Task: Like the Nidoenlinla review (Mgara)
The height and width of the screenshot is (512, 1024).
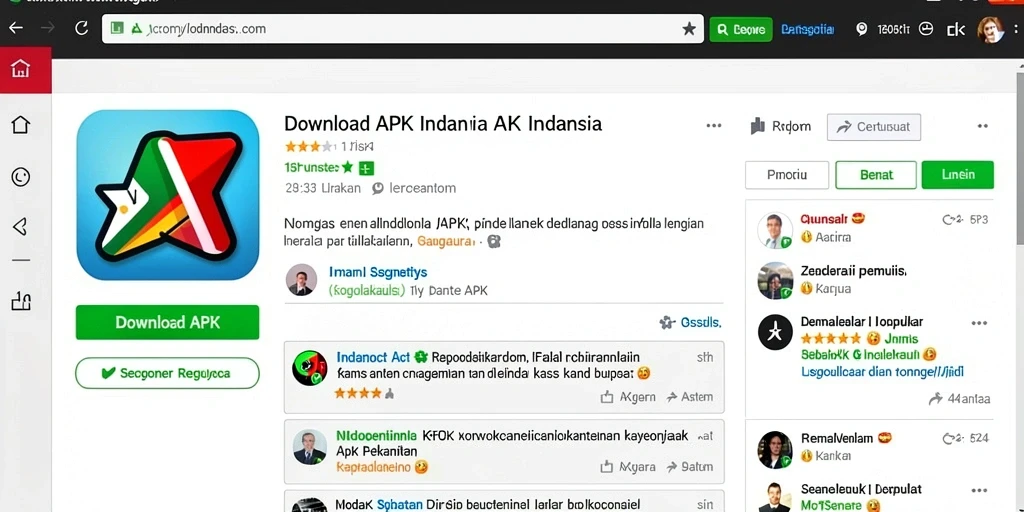Action: tap(628, 467)
